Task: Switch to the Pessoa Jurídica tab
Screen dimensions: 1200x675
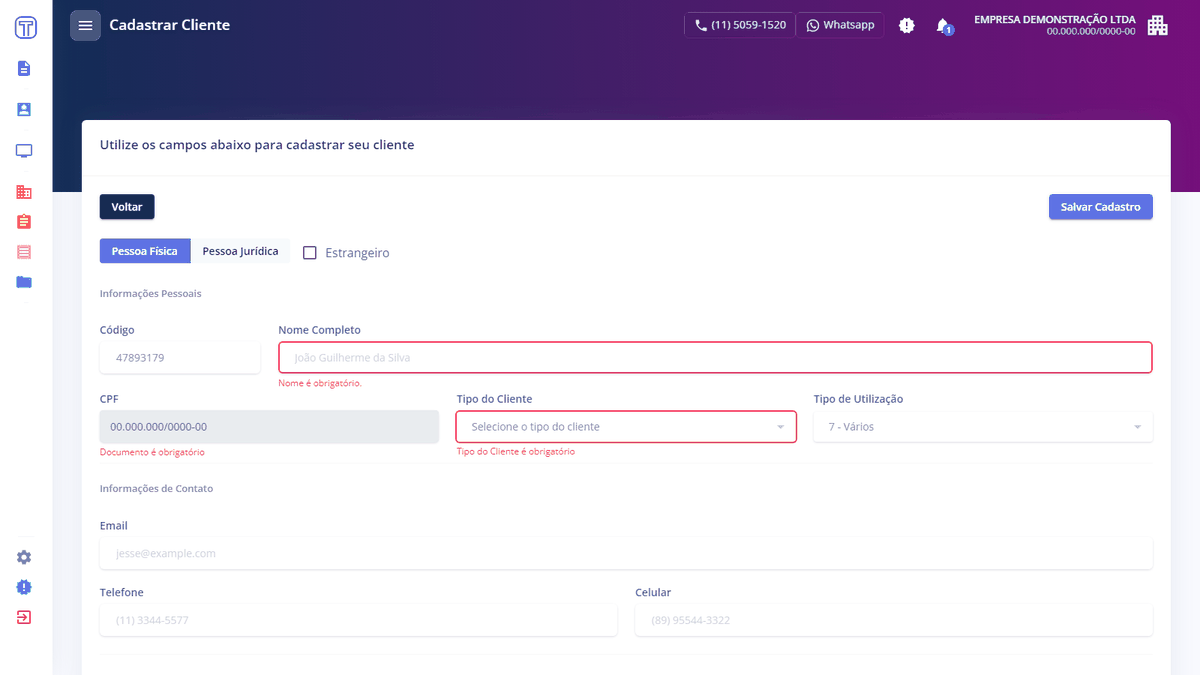Action: (240, 251)
